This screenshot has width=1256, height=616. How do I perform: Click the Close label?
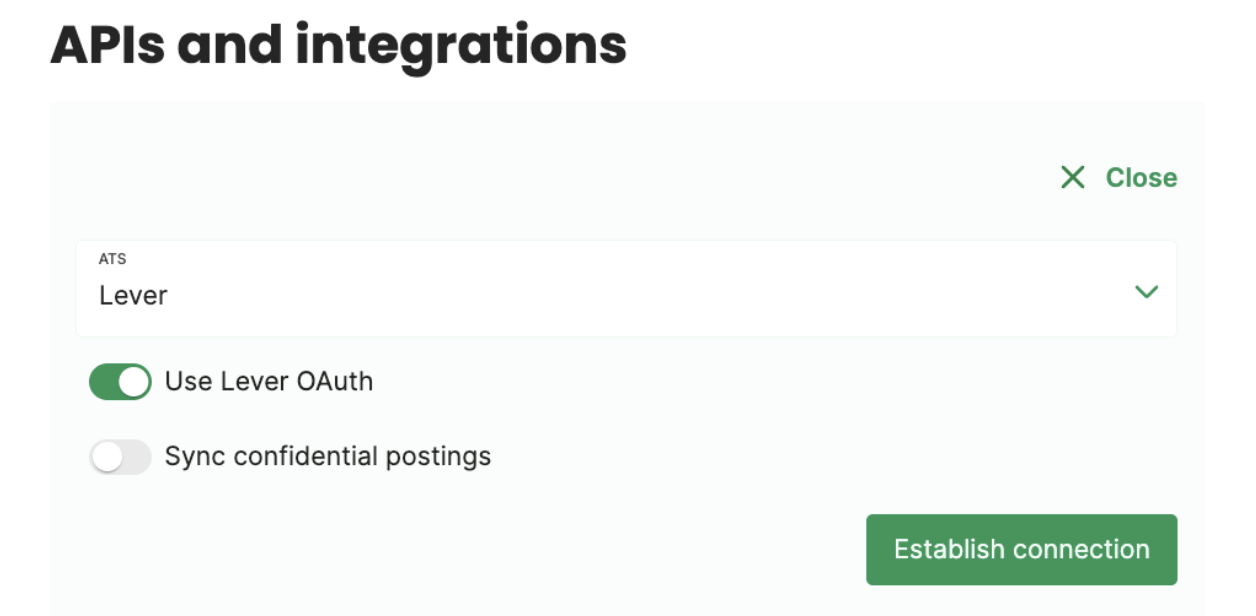1140,178
